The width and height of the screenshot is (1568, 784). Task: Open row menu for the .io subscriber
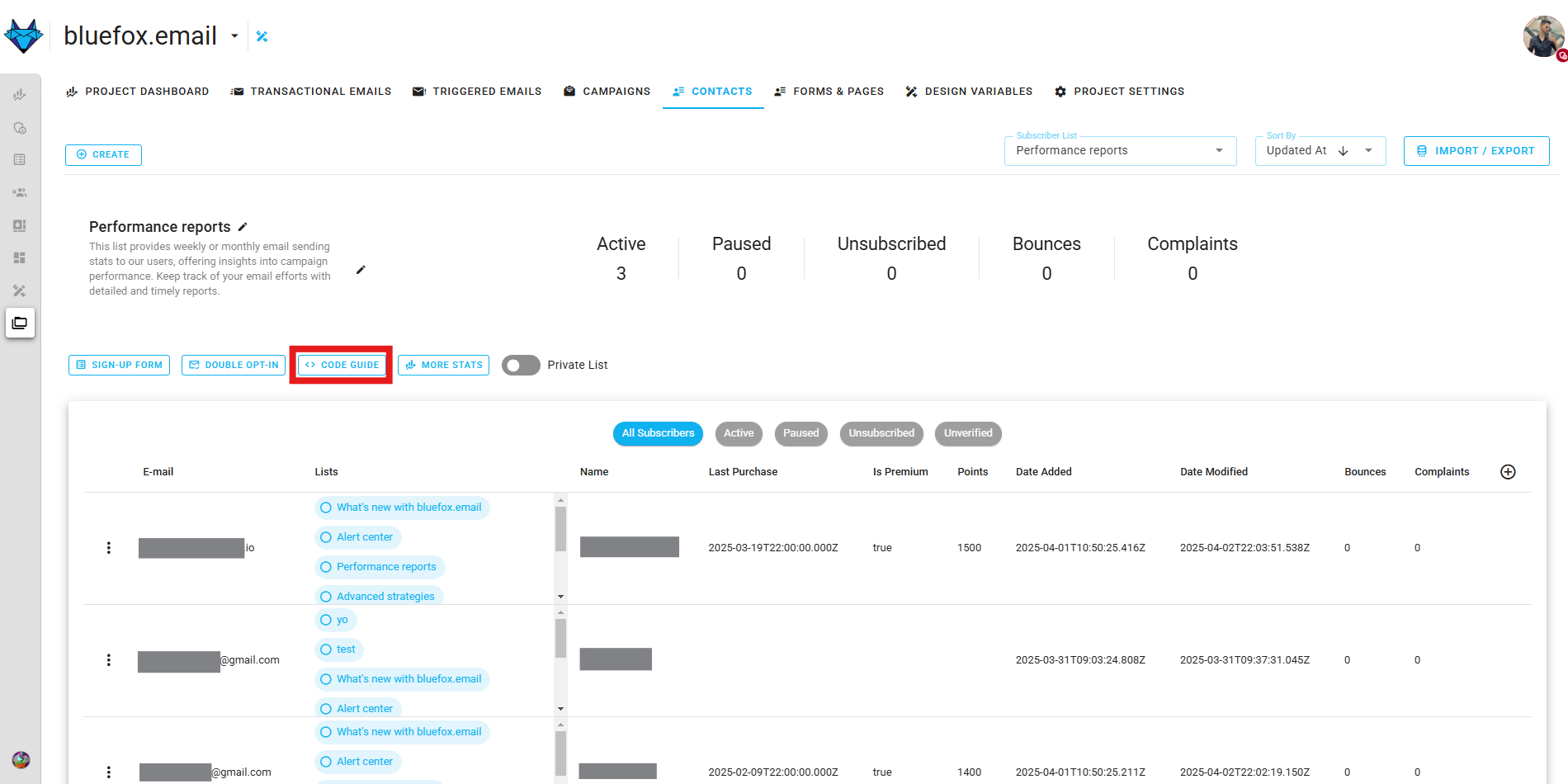pyautogui.click(x=108, y=548)
